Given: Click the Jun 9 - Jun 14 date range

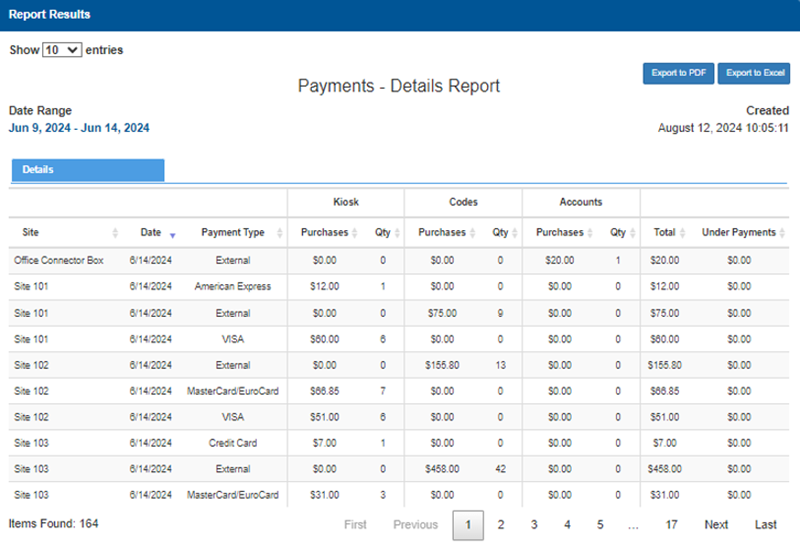Looking at the screenshot, I should click(x=79, y=128).
